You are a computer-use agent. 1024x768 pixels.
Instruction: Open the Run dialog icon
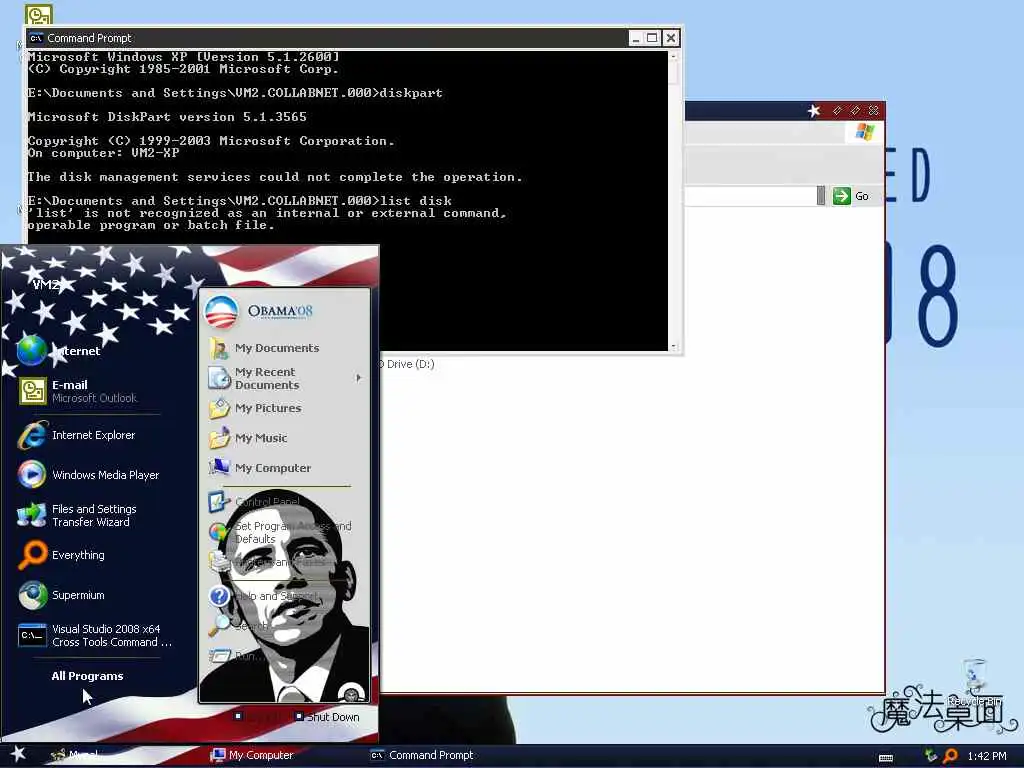219,655
